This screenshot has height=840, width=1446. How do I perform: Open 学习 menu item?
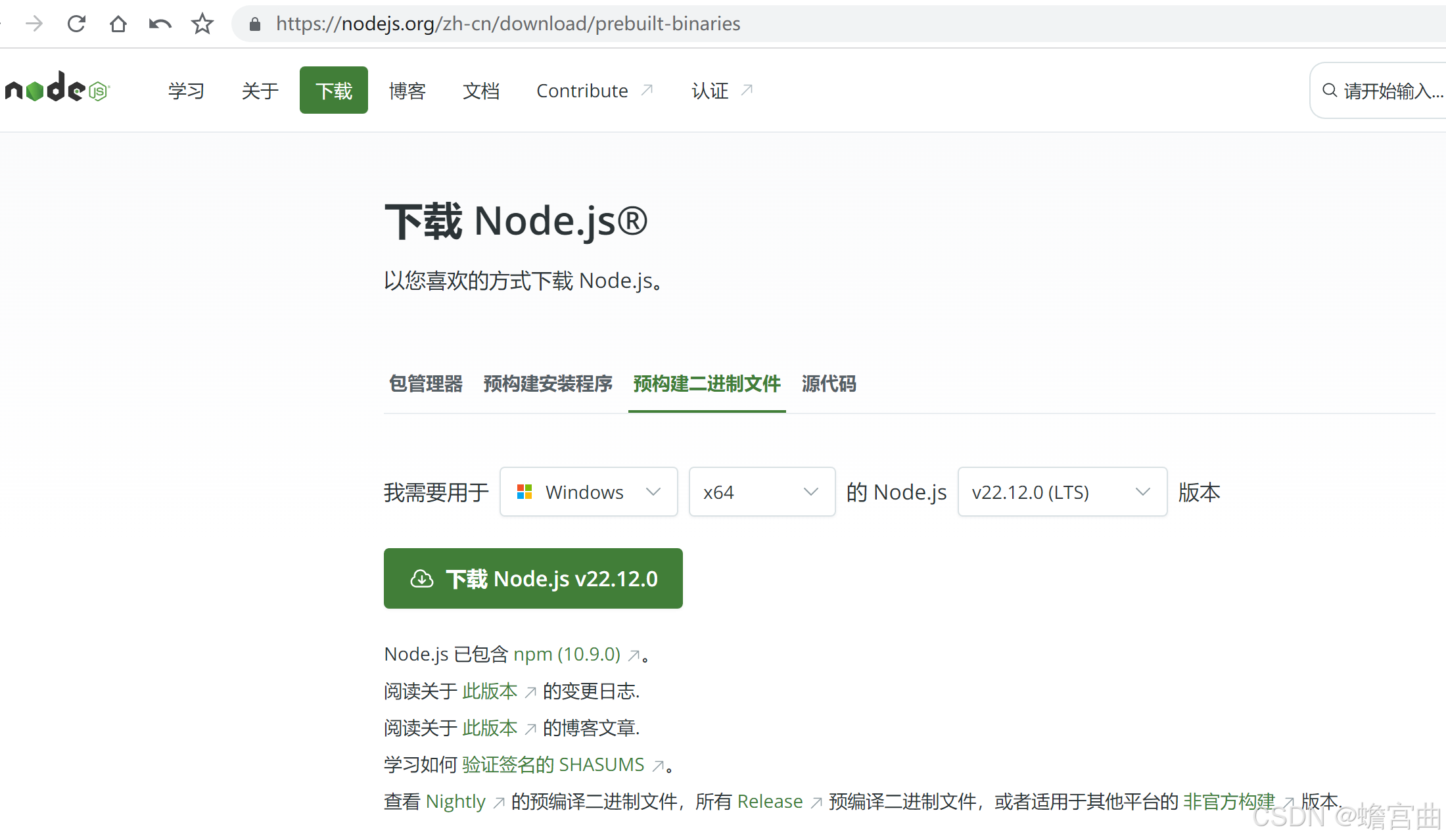coord(186,91)
